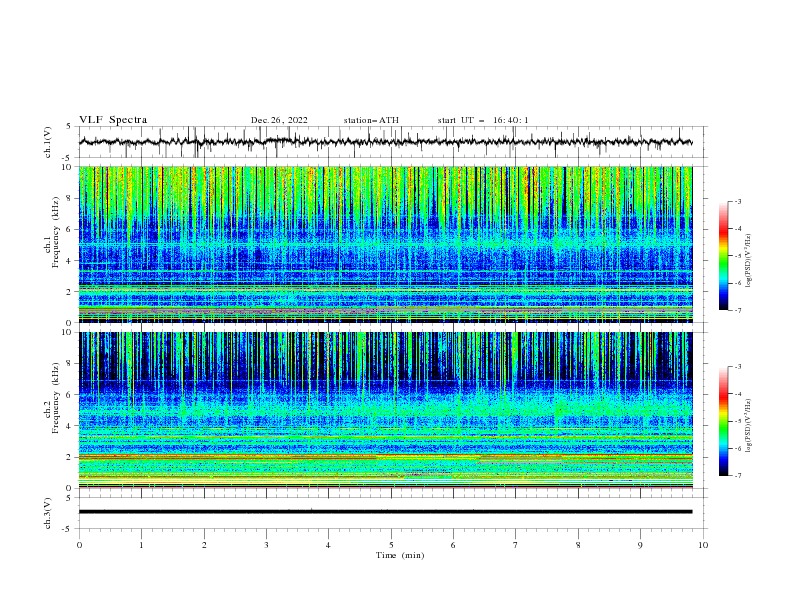Click the ch.1 voltage waveform trace

tap(385, 142)
